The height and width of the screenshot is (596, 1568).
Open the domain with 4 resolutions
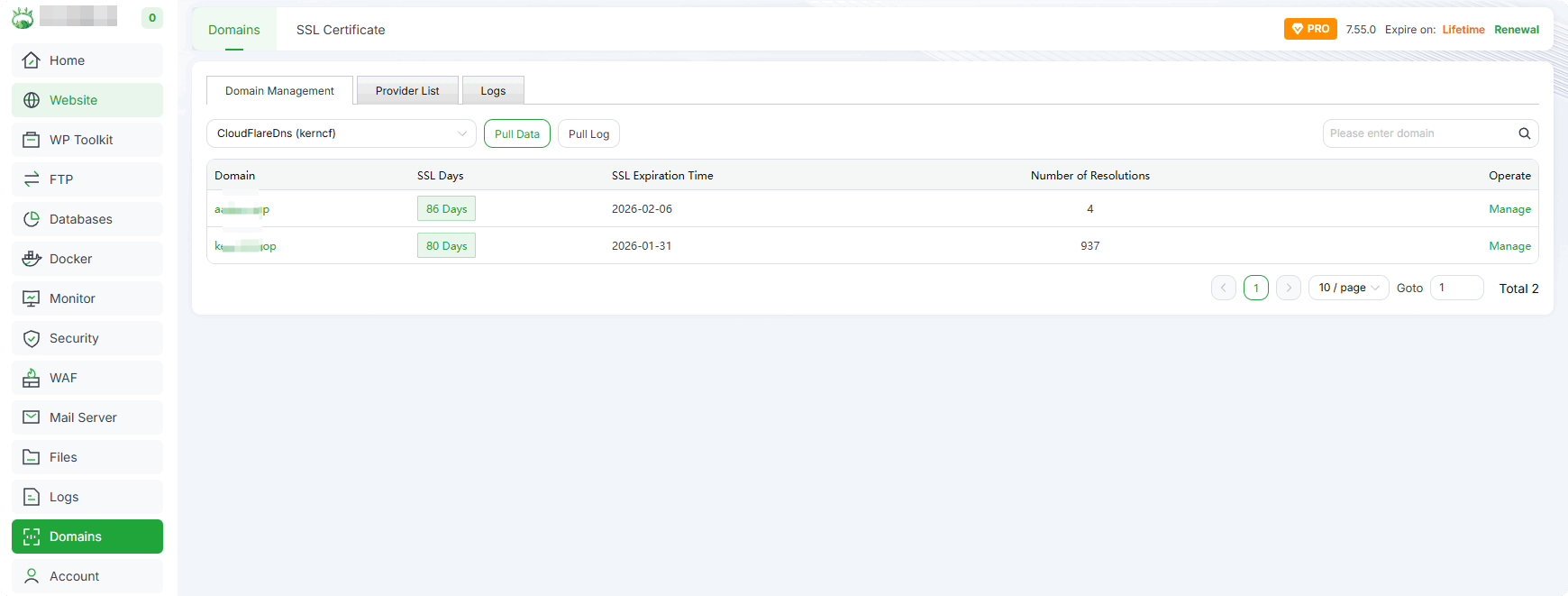coord(242,209)
